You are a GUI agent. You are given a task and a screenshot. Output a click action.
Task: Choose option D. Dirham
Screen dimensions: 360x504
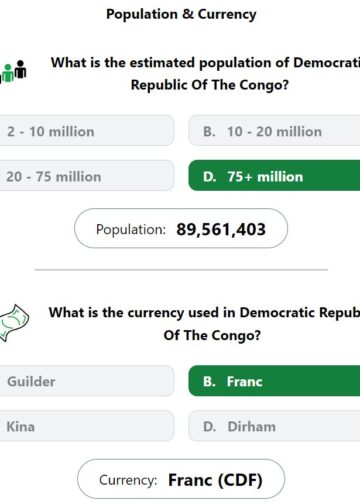[x=274, y=426]
